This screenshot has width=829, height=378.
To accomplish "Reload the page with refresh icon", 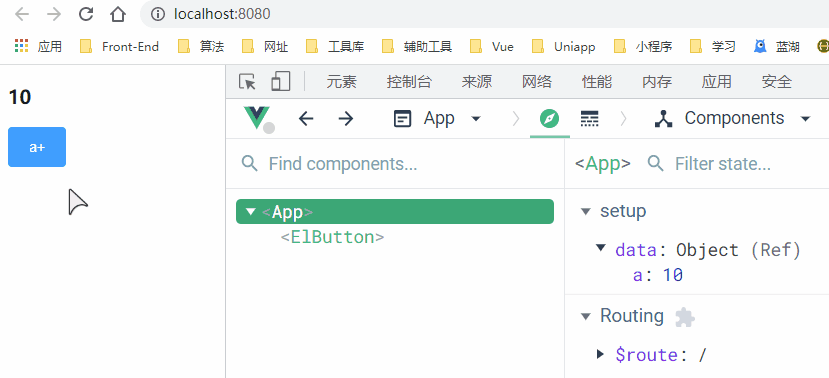I will tap(86, 14).
